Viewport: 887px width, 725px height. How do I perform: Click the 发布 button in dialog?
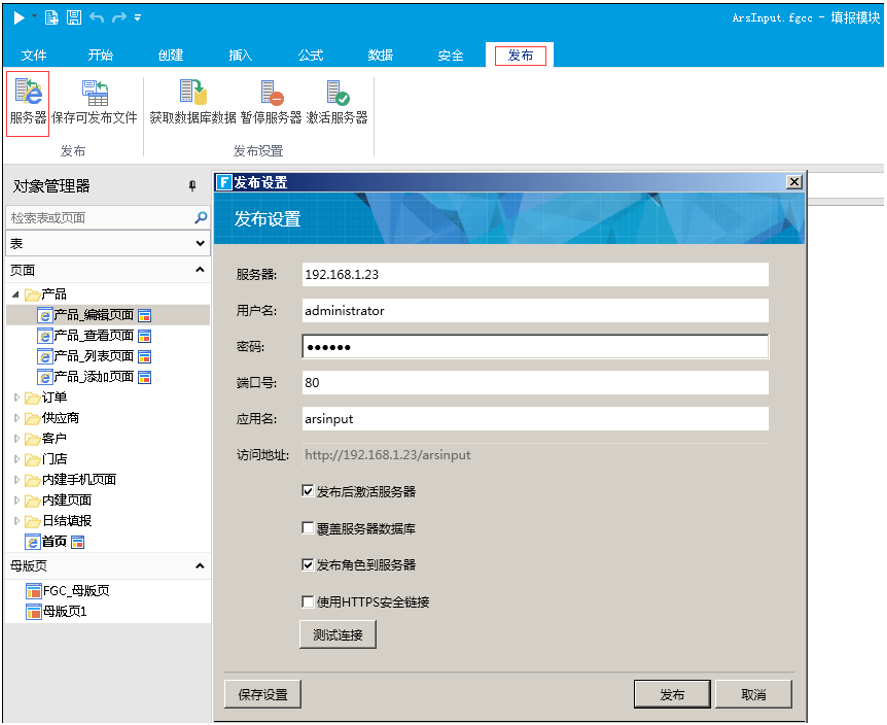672,695
